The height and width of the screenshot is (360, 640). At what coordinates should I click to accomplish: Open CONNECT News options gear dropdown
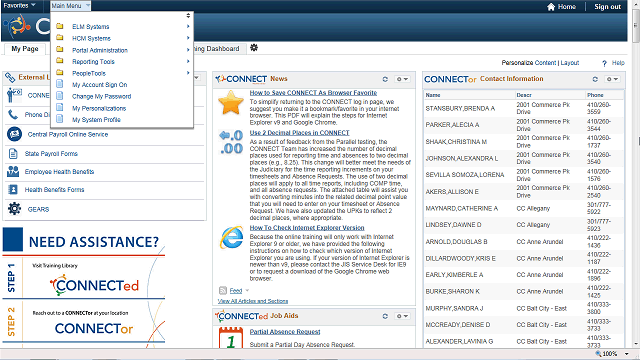402,79
